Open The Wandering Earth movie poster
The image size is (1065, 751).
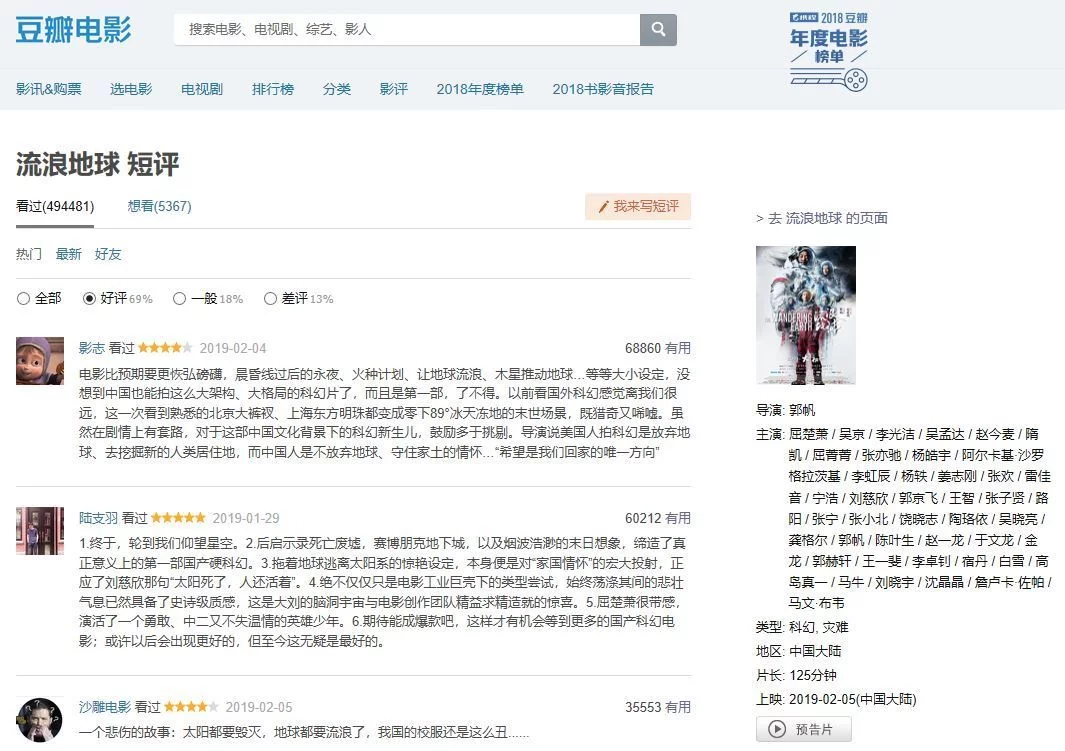coord(806,315)
